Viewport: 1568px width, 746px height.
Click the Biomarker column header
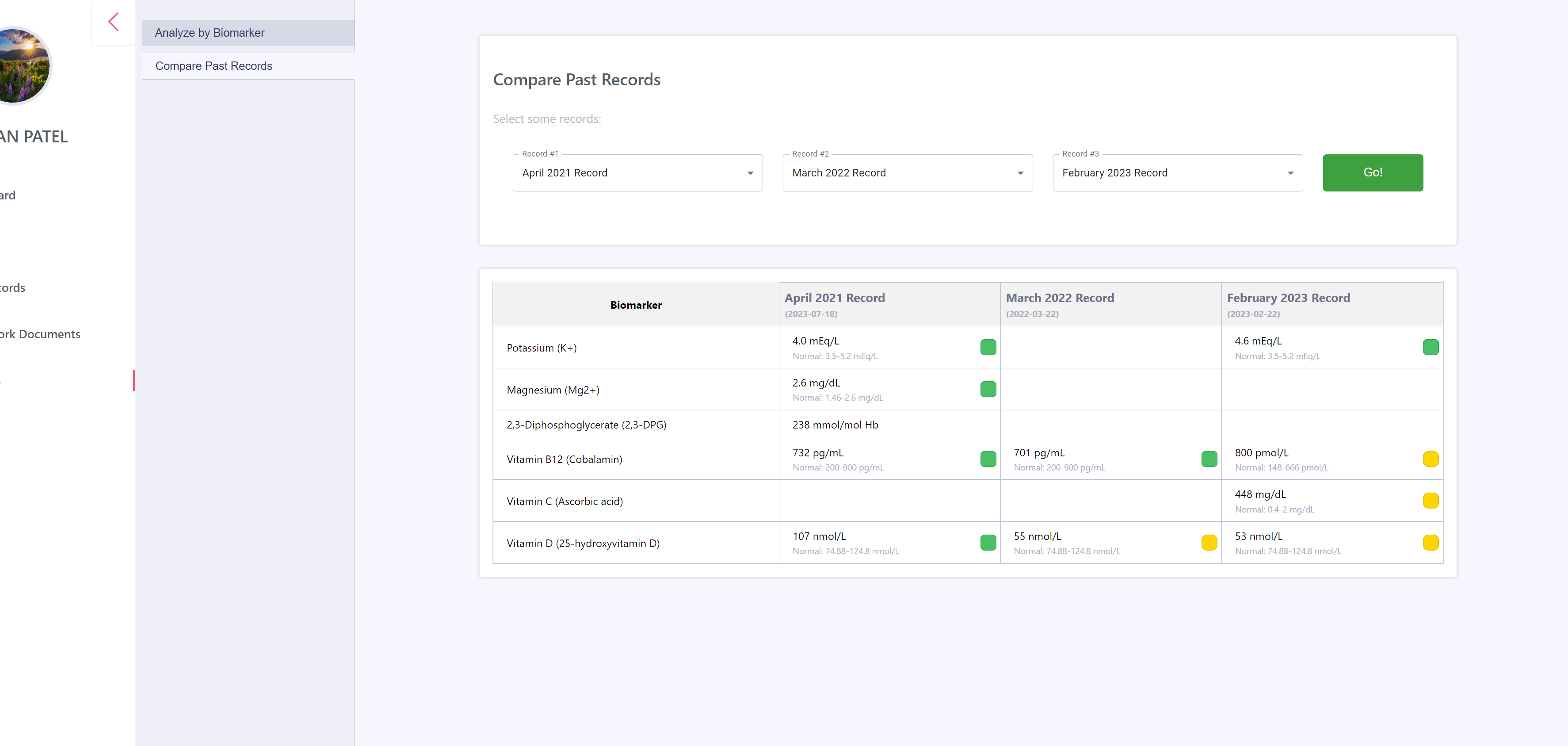(636, 305)
